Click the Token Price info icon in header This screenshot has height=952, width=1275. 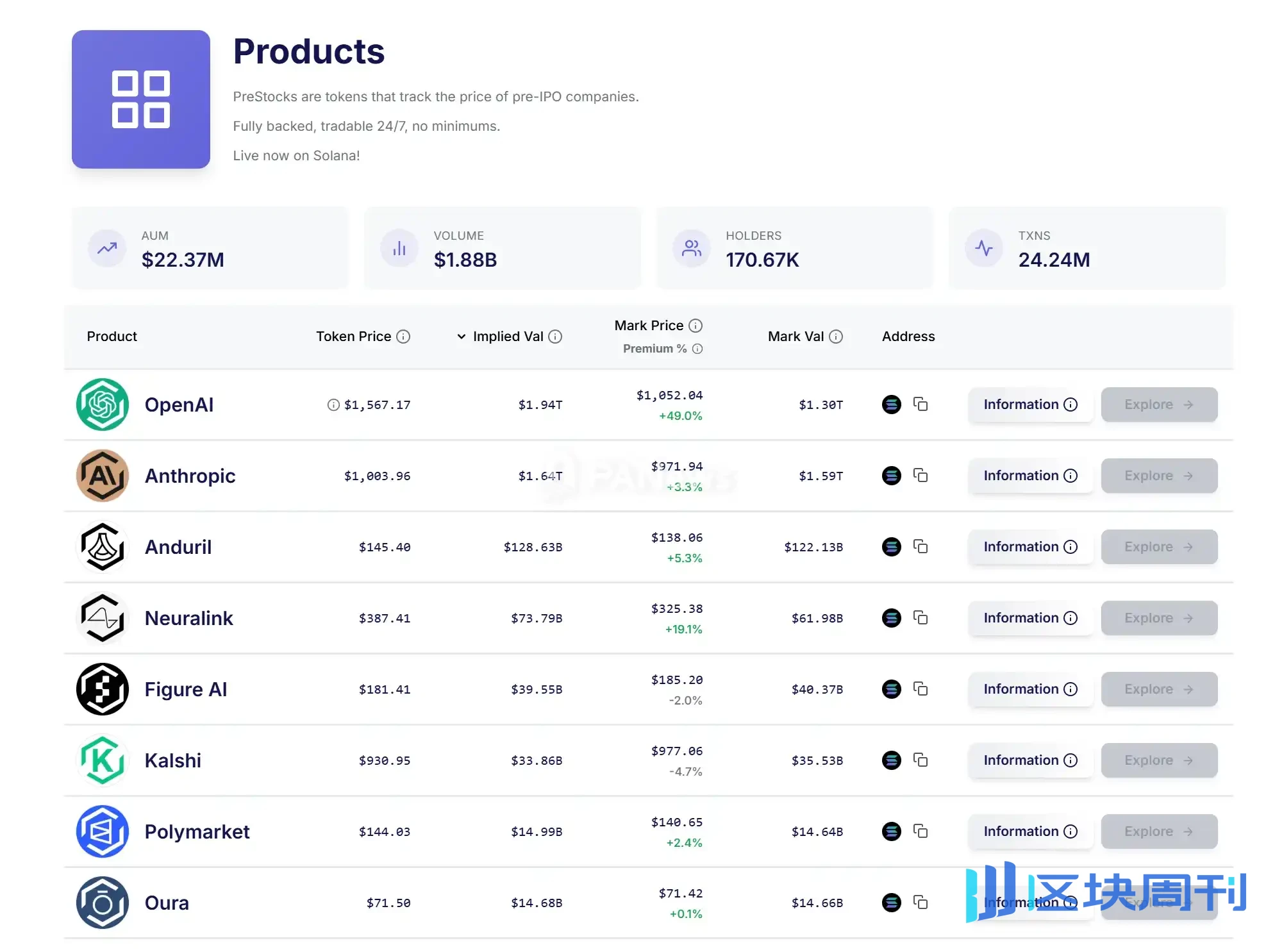click(x=403, y=337)
